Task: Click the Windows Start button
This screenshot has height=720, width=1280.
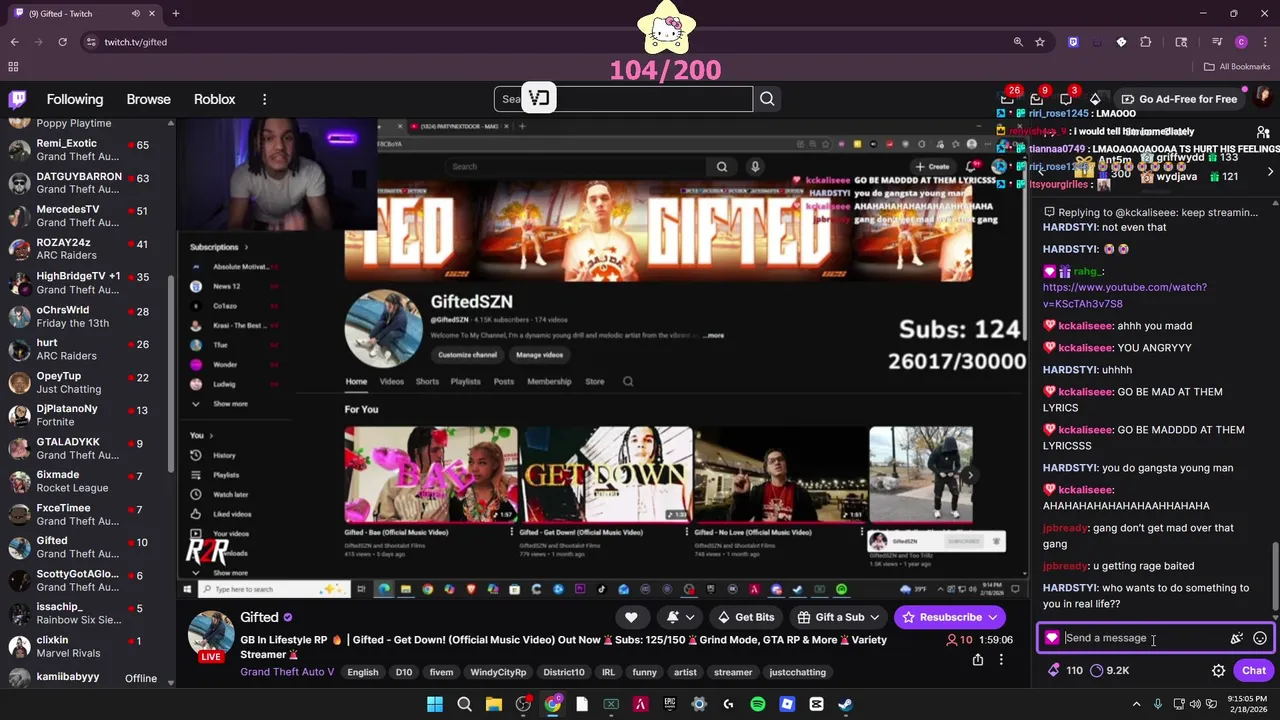Action: point(435,704)
